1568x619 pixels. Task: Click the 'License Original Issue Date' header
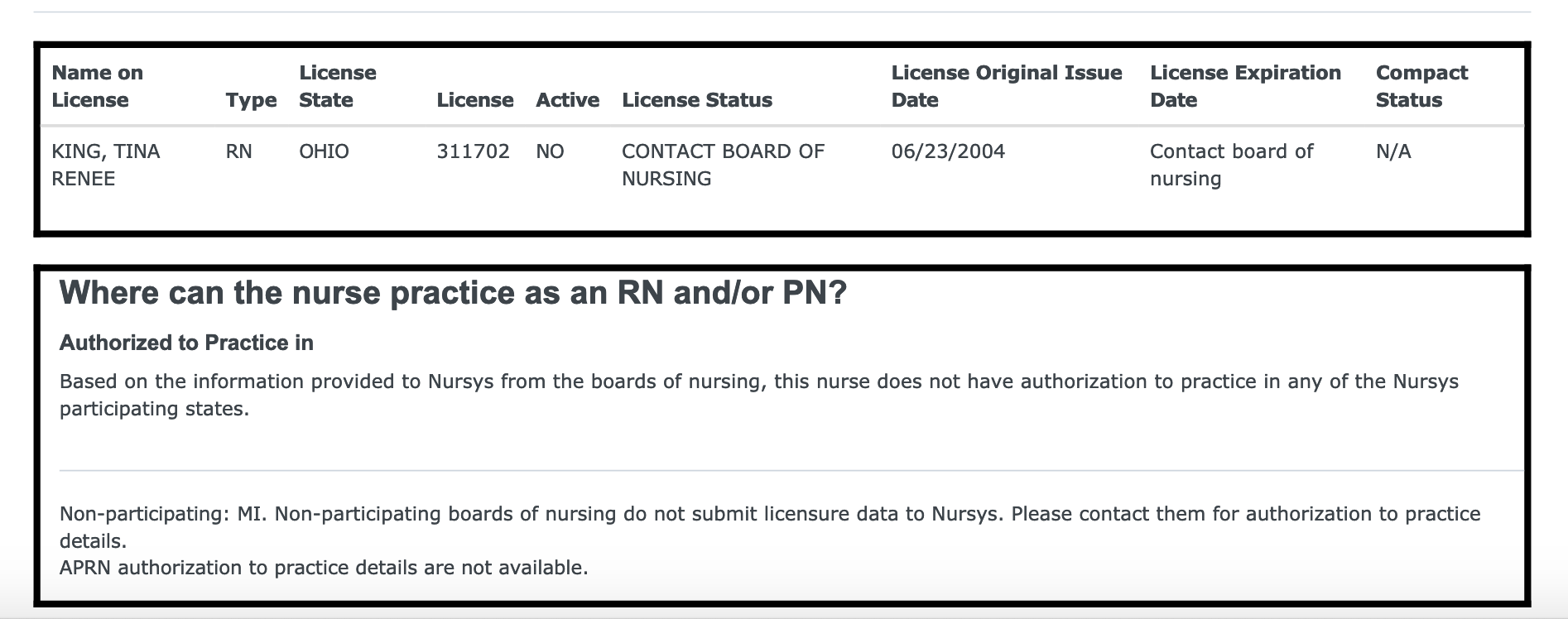(x=1006, y=86)
